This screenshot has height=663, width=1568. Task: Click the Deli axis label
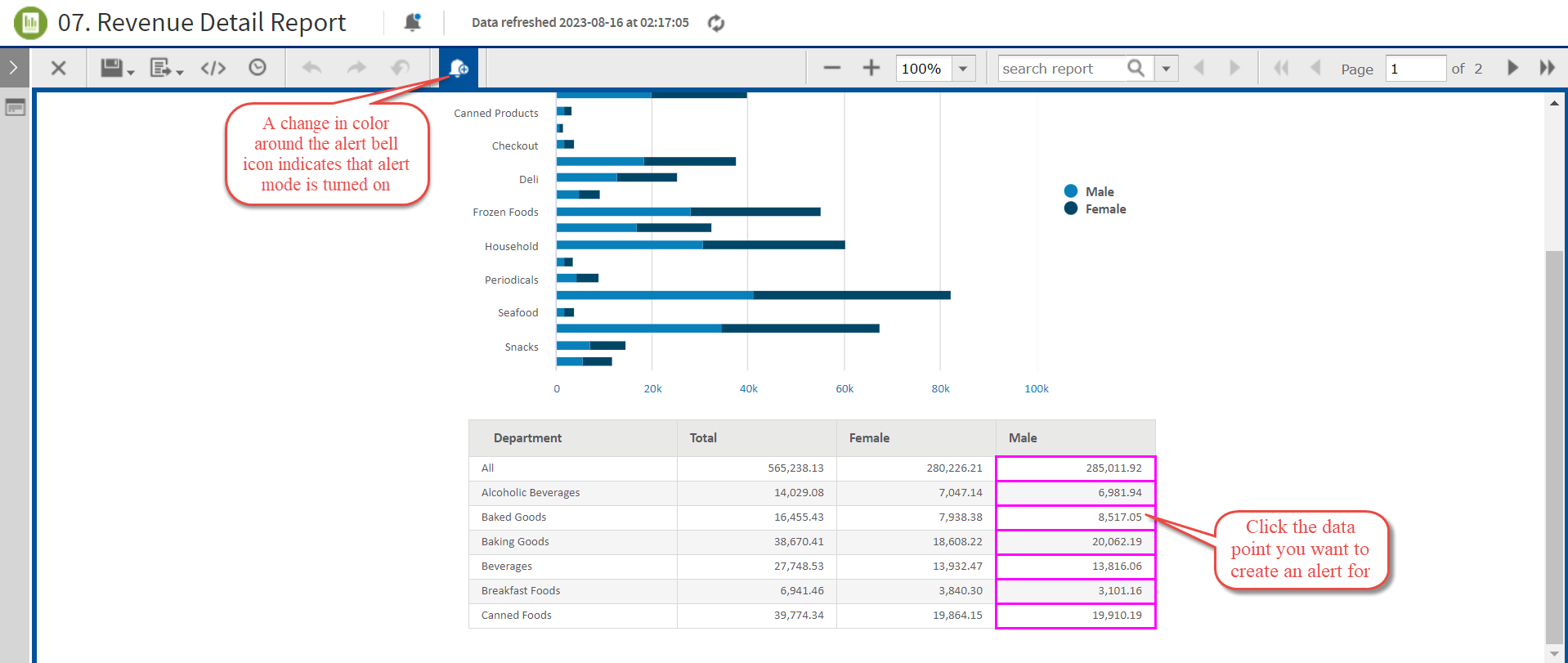(x=529, y=180)
